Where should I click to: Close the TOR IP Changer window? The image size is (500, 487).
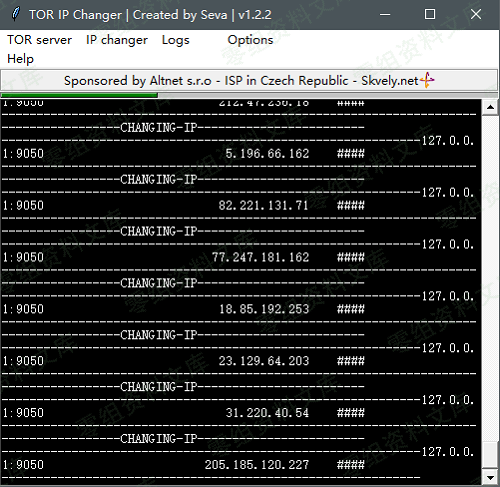pos(476,15)
